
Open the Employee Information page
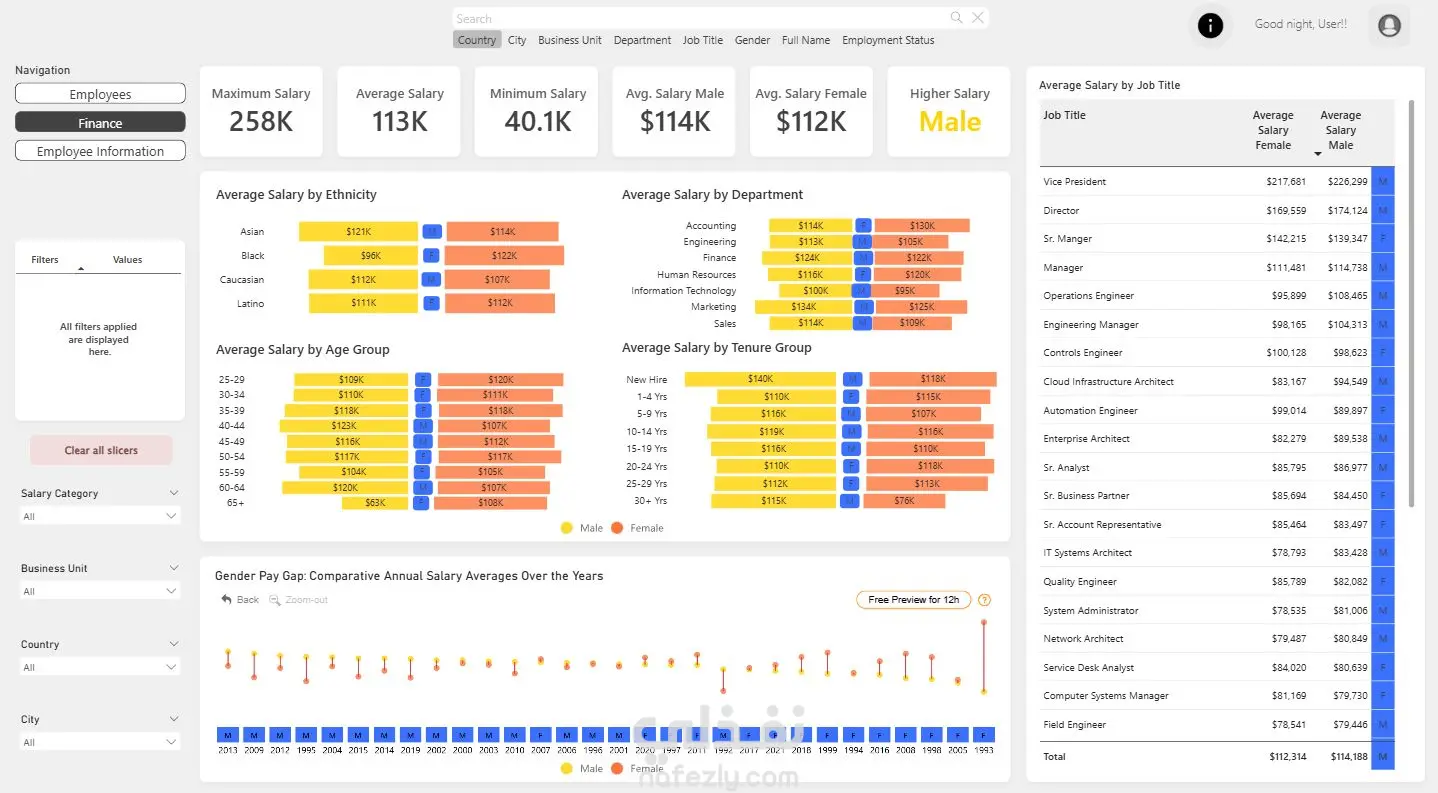point(100,151)
